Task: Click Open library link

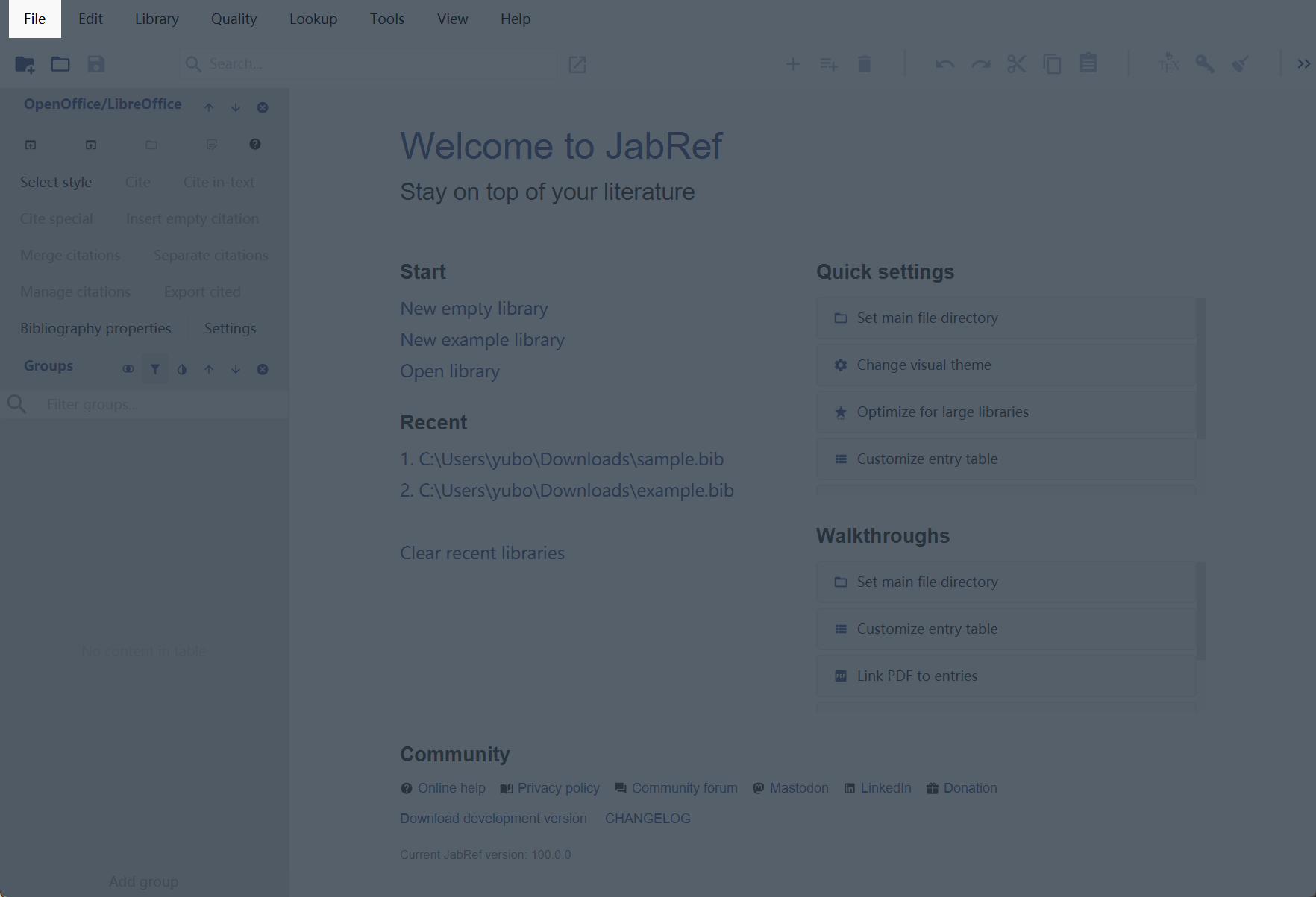Action: click(x=450, y=371)
